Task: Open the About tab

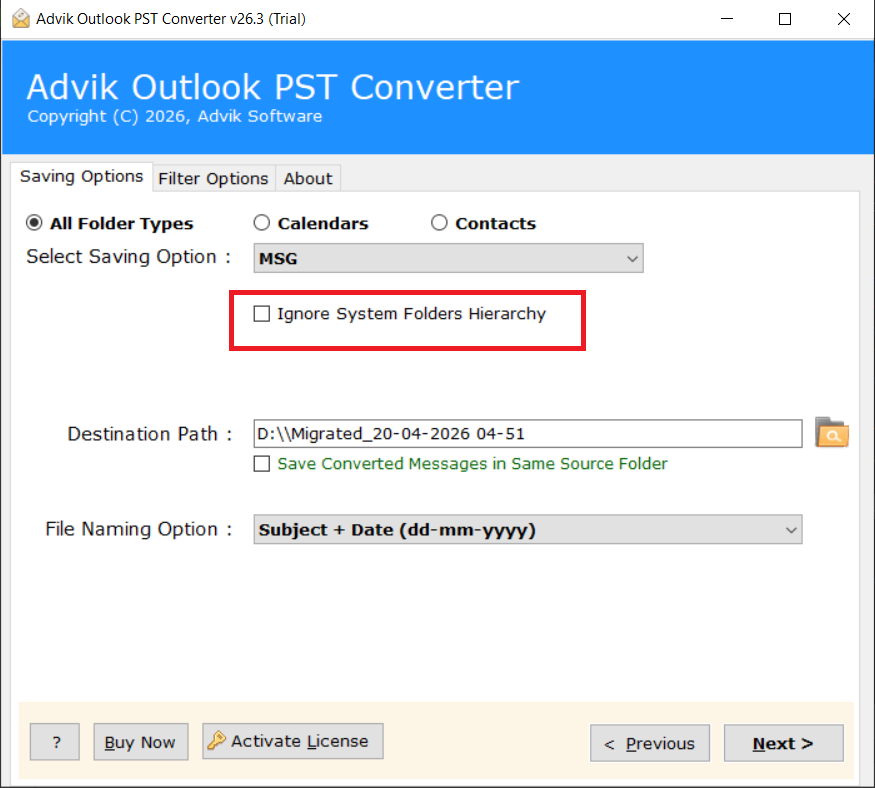Action: point(307,178)
